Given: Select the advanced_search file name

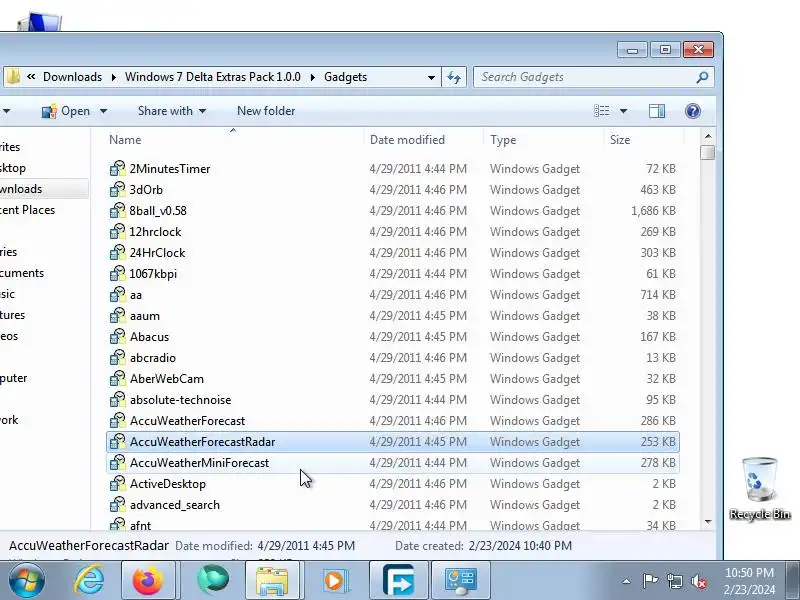Looking at the screenshot, I should (x=174, y=505).
